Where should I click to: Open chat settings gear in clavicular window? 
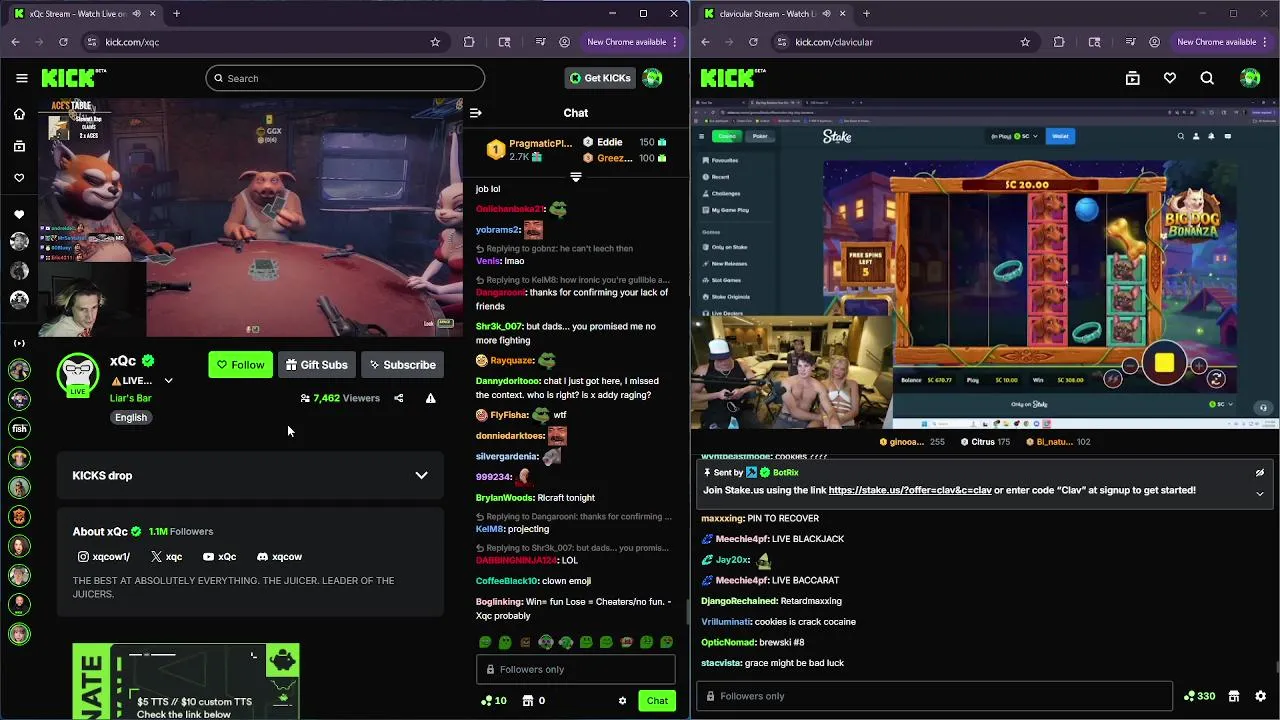[x=1260, y=696]
